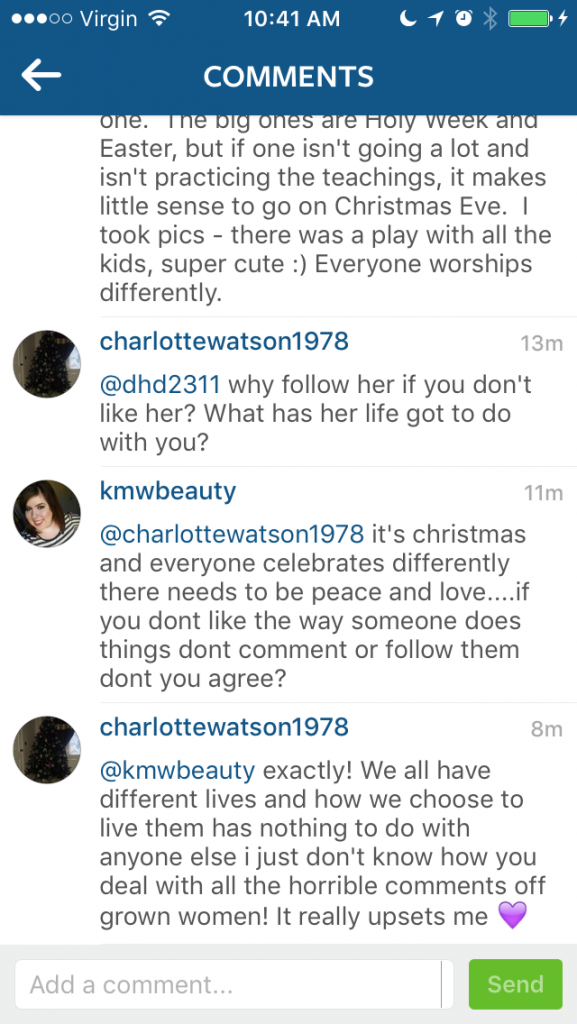Tap the alarm clock status icon

(x=463, y=18)
